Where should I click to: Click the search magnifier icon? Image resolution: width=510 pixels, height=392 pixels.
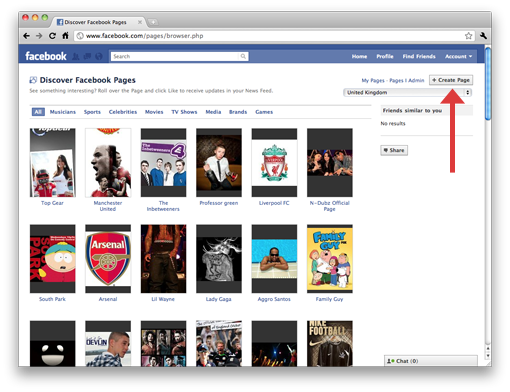[243, 56]
